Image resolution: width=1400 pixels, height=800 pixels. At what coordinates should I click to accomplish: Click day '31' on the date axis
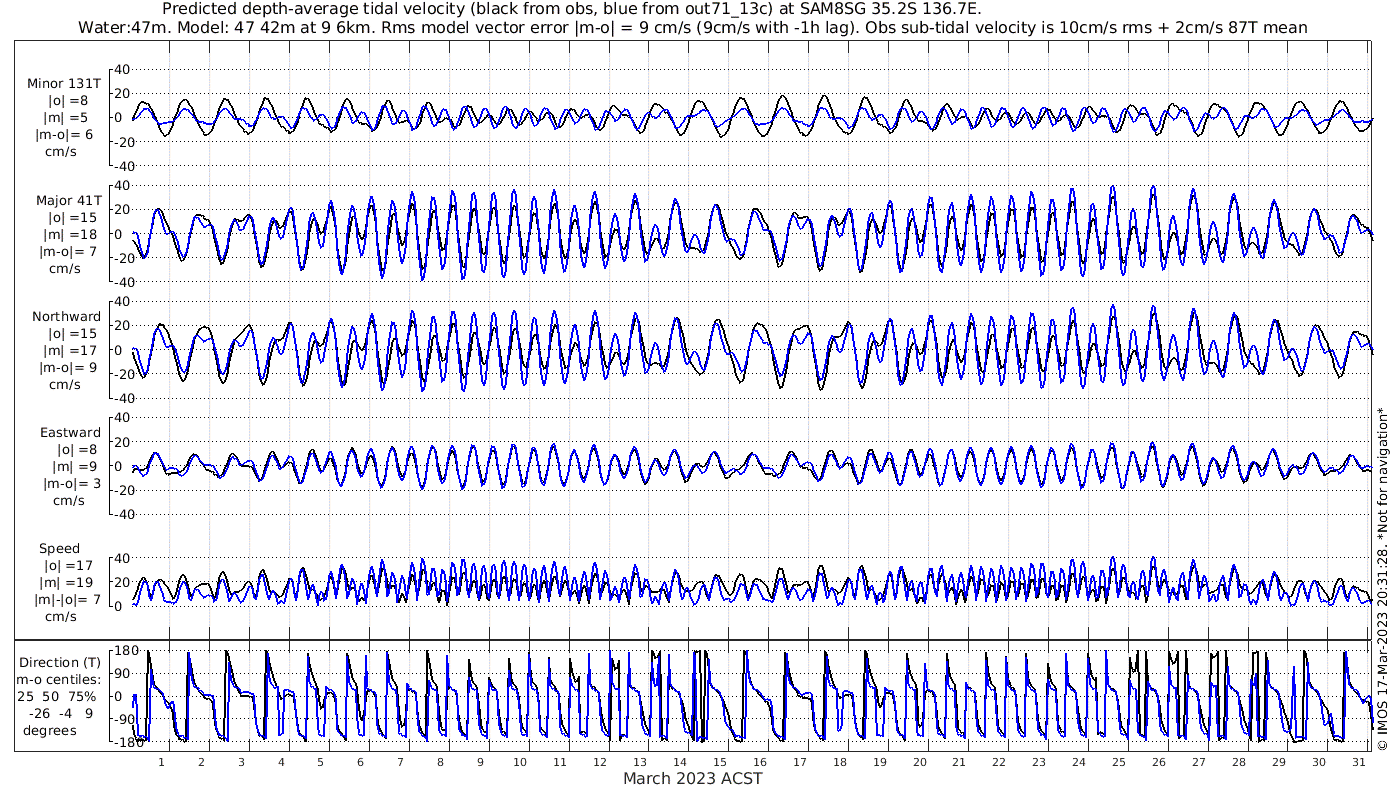[1358, 762]
